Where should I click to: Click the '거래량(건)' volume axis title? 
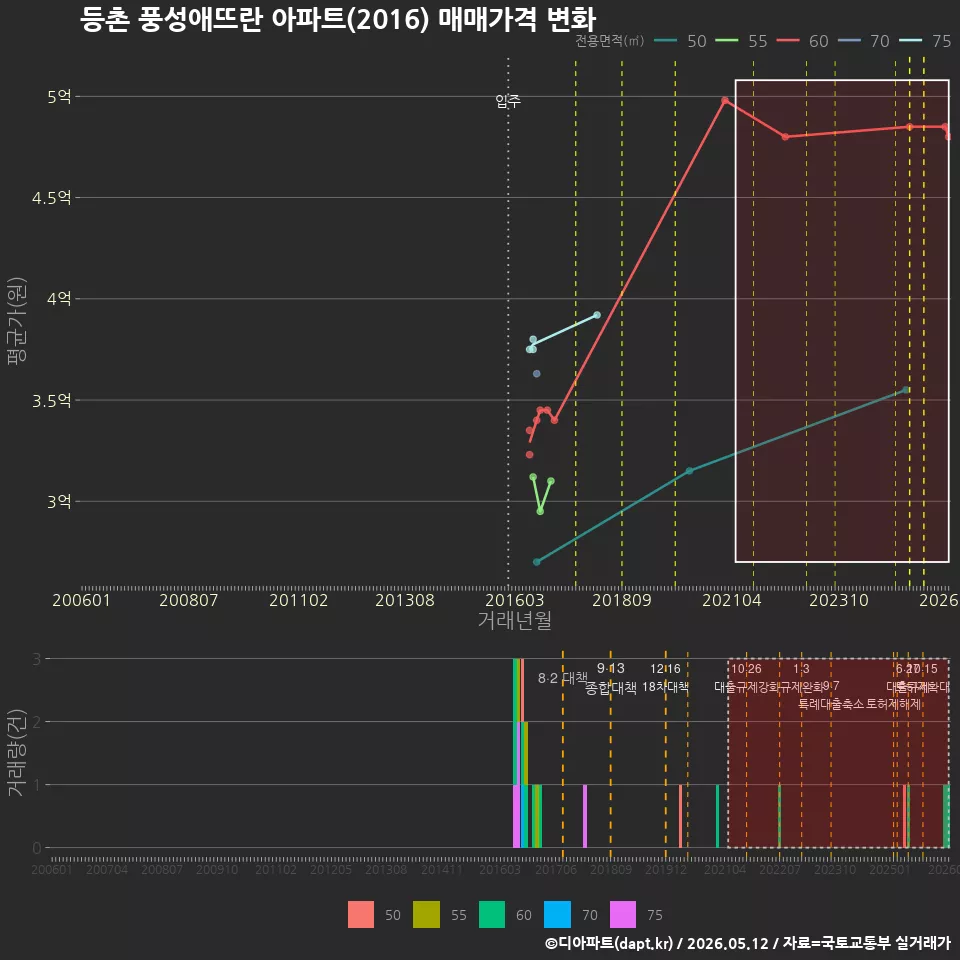pyautogui.click(x=15, y=752)
